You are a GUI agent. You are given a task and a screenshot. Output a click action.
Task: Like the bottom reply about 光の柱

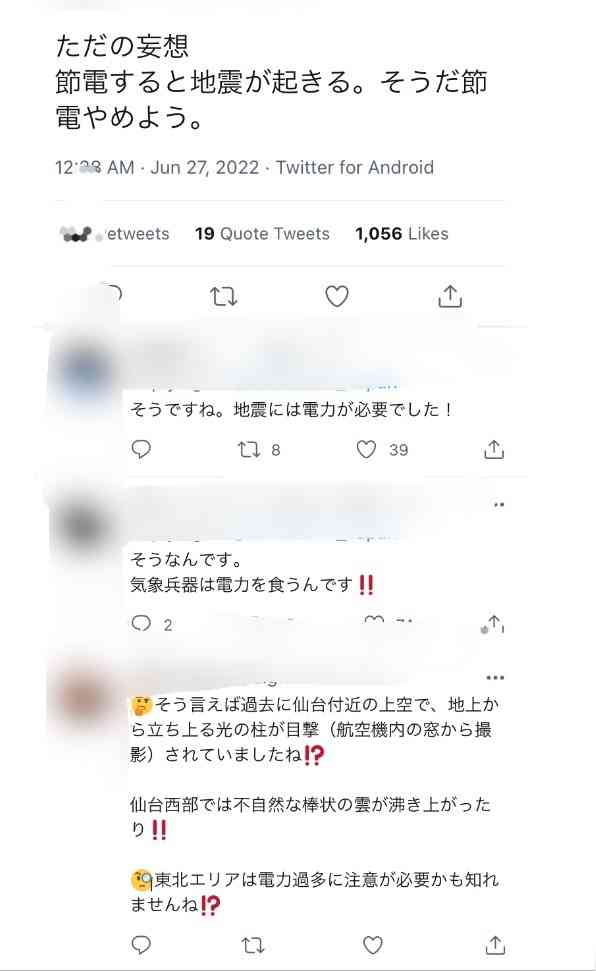pyautogui.click(x=372, y=945)
